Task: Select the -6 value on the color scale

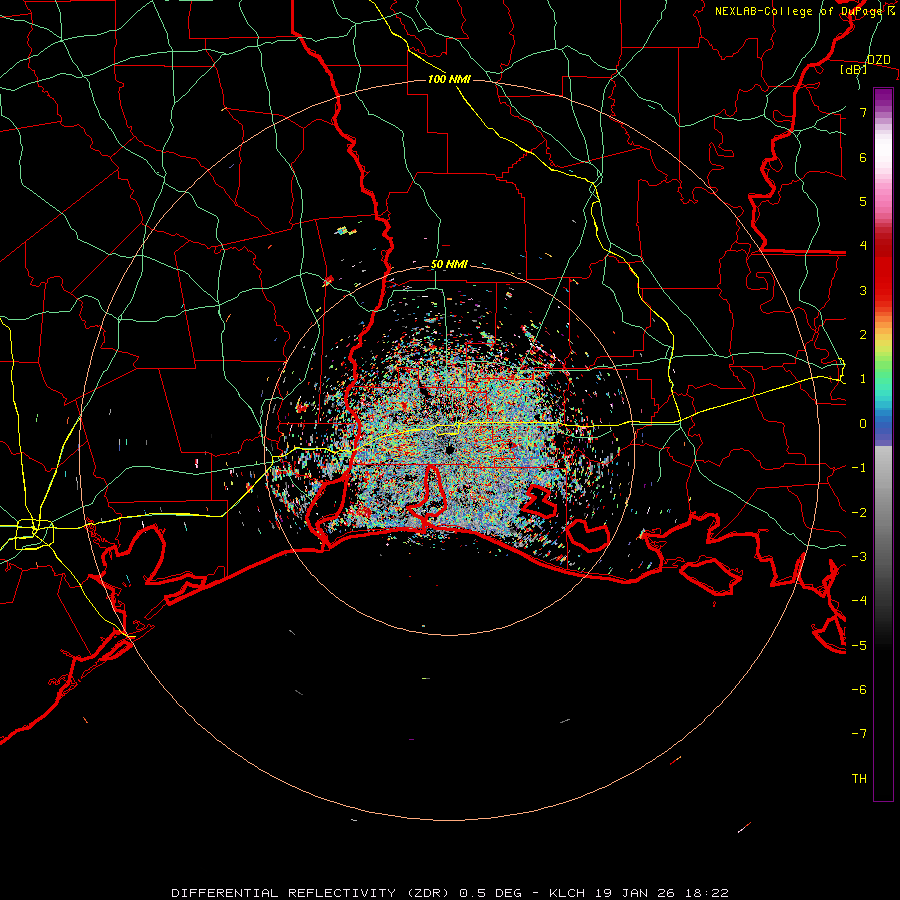Action: [859, 690]
